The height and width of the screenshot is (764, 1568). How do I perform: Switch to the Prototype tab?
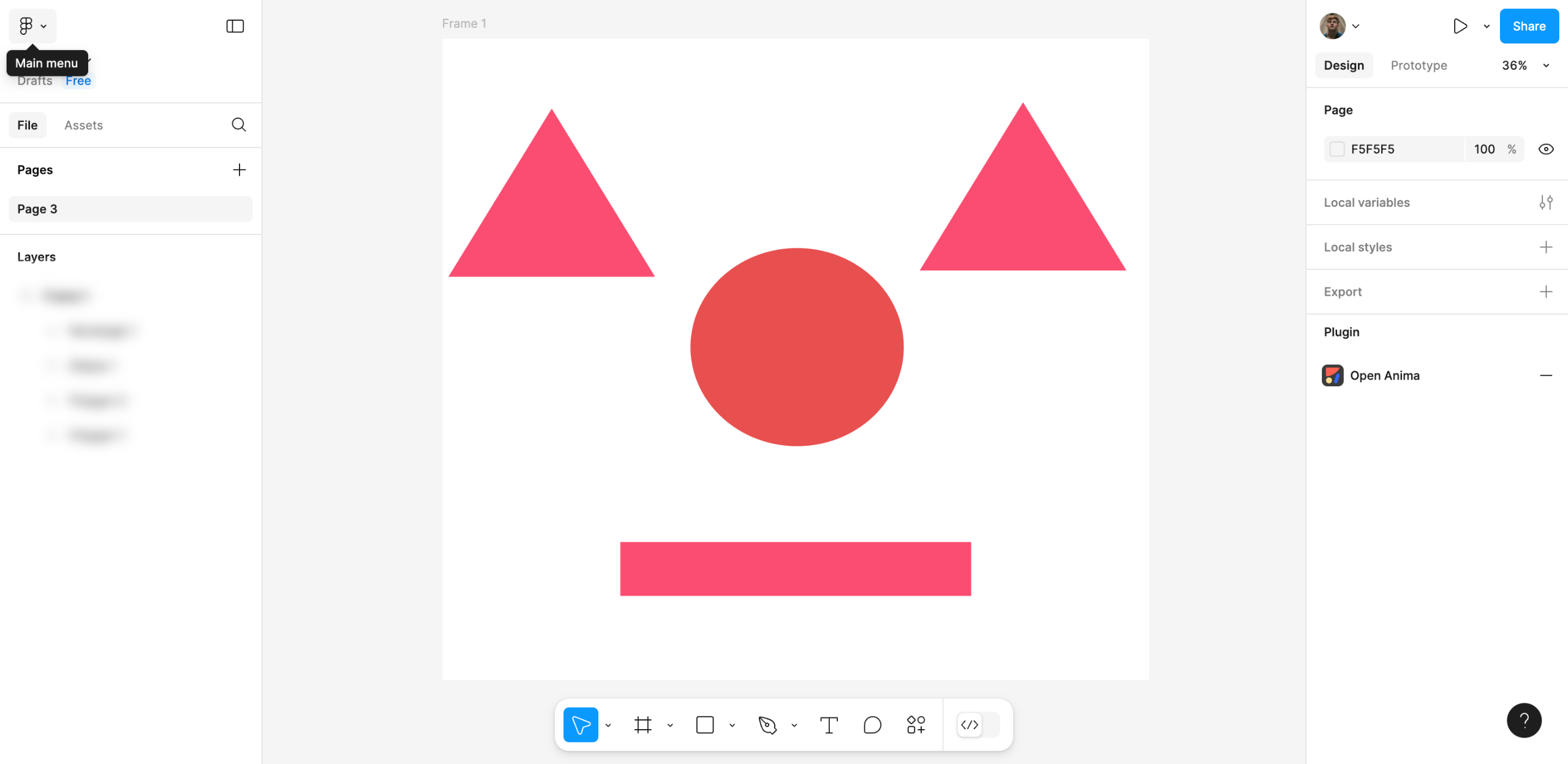pos(1419,66)
